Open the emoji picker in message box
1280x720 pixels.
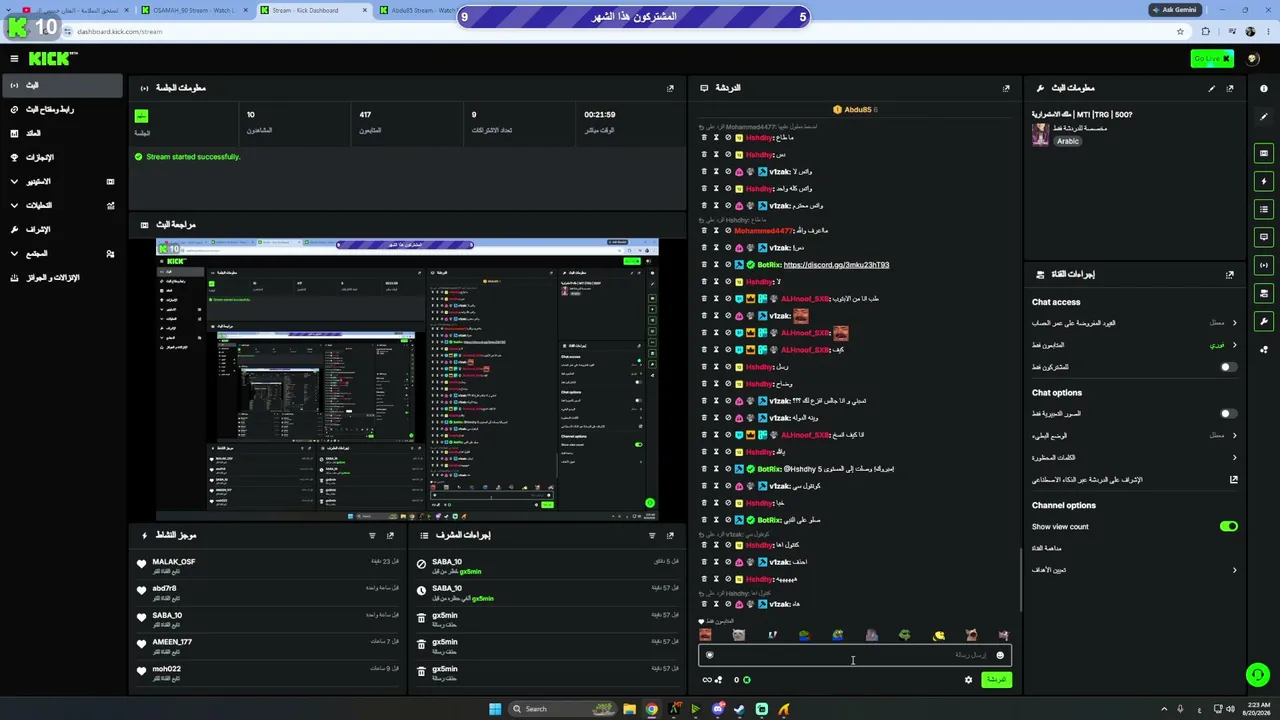tap(1000, 656)
